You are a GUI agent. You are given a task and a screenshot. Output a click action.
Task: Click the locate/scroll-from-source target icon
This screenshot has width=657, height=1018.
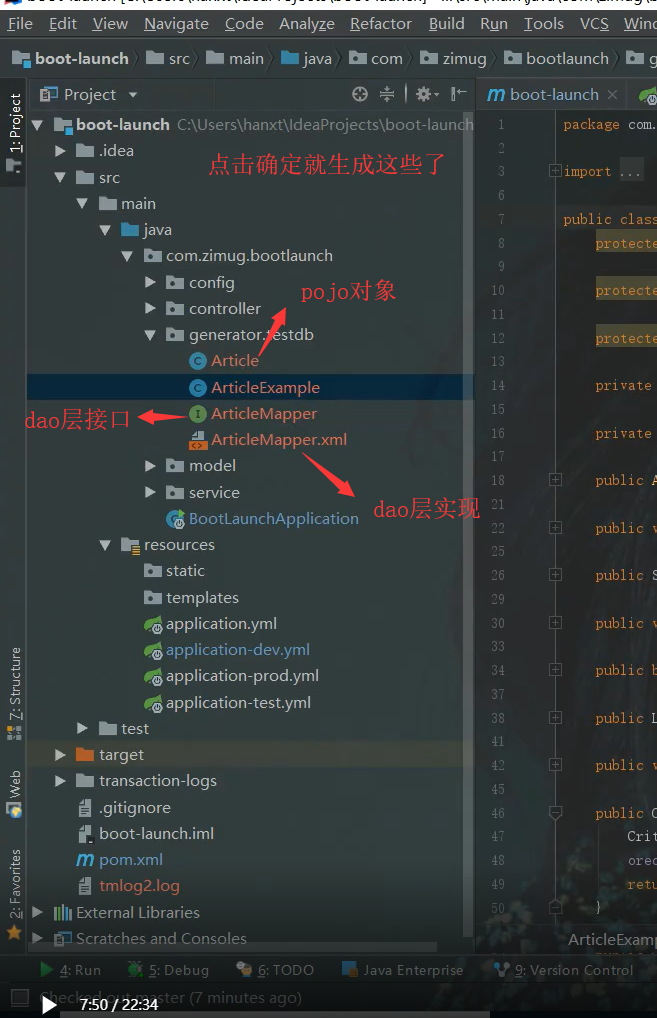[360, 95]
